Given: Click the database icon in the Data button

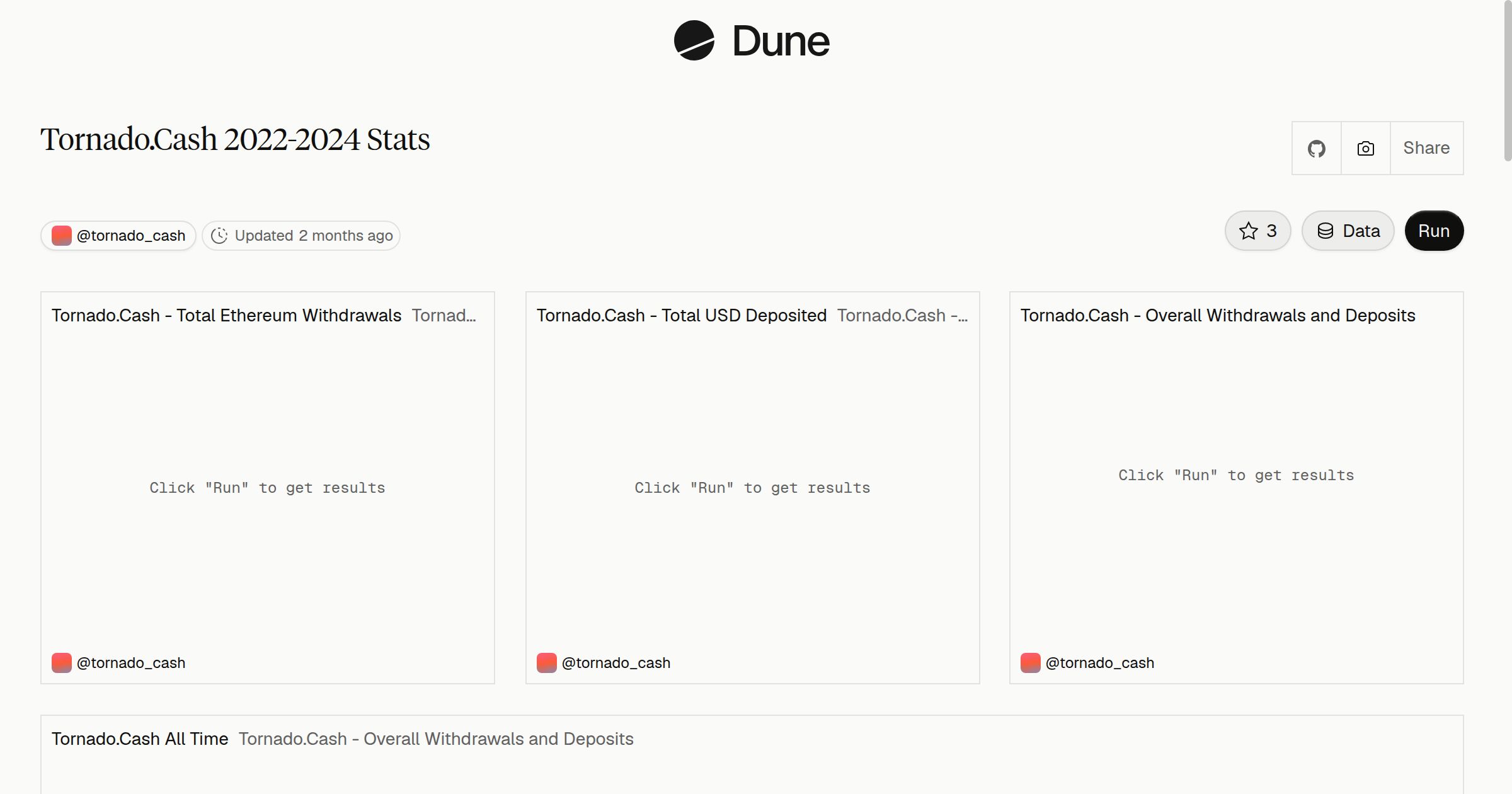Looking at the screenshot, I should coord(1326,231).
